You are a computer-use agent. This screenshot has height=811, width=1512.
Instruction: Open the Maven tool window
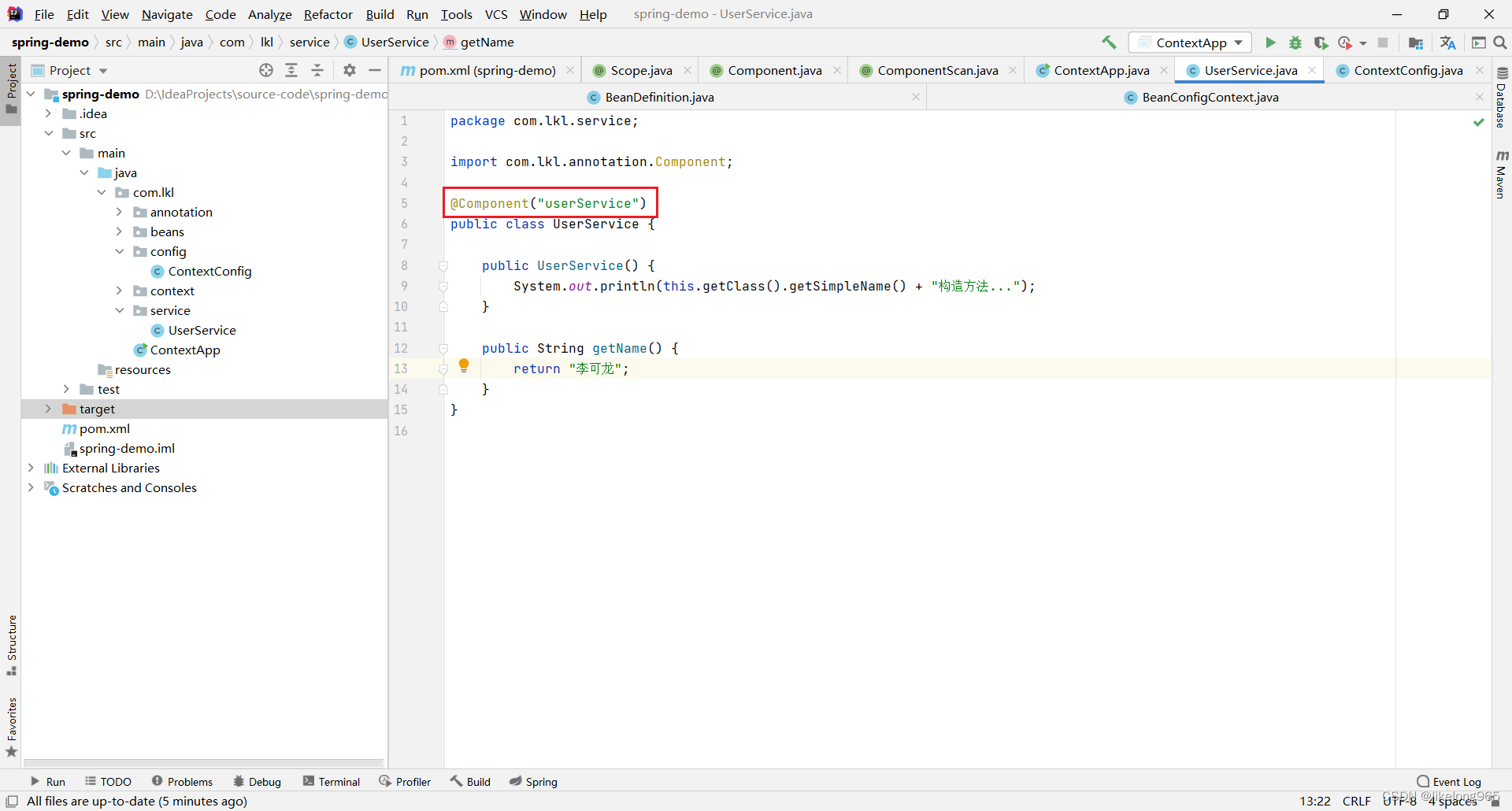[1502, 173]
